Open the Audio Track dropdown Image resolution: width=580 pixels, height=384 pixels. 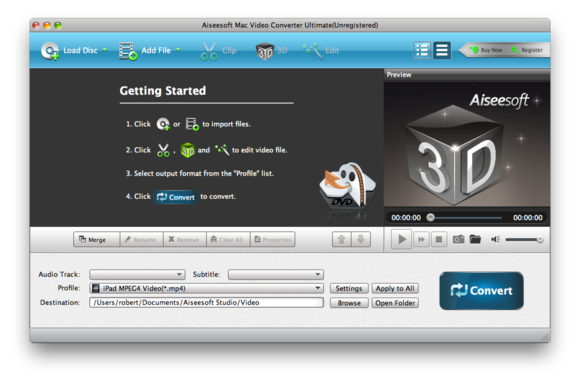point(137,274)
